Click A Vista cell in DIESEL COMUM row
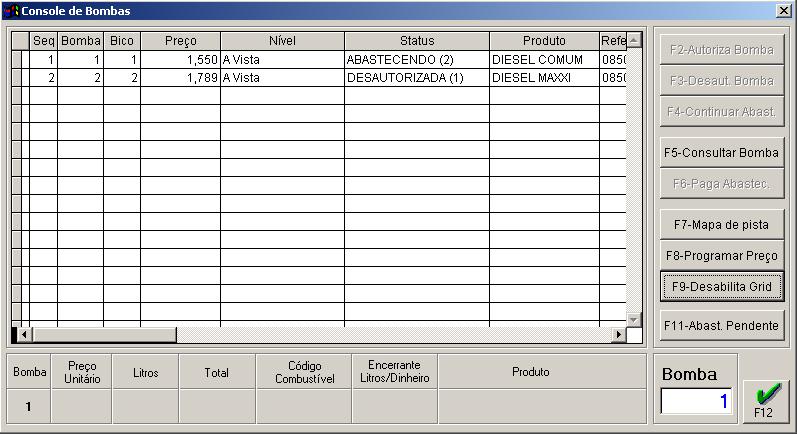Viewport: 797px width, 434px height. pos(283,59)
